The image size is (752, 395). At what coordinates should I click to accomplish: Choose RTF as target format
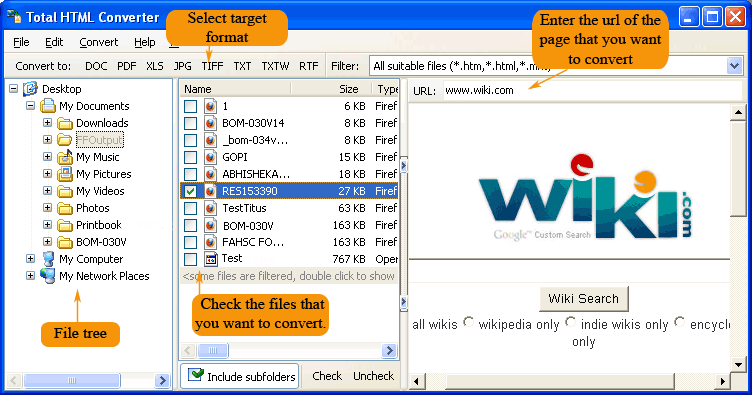[309, 66]
